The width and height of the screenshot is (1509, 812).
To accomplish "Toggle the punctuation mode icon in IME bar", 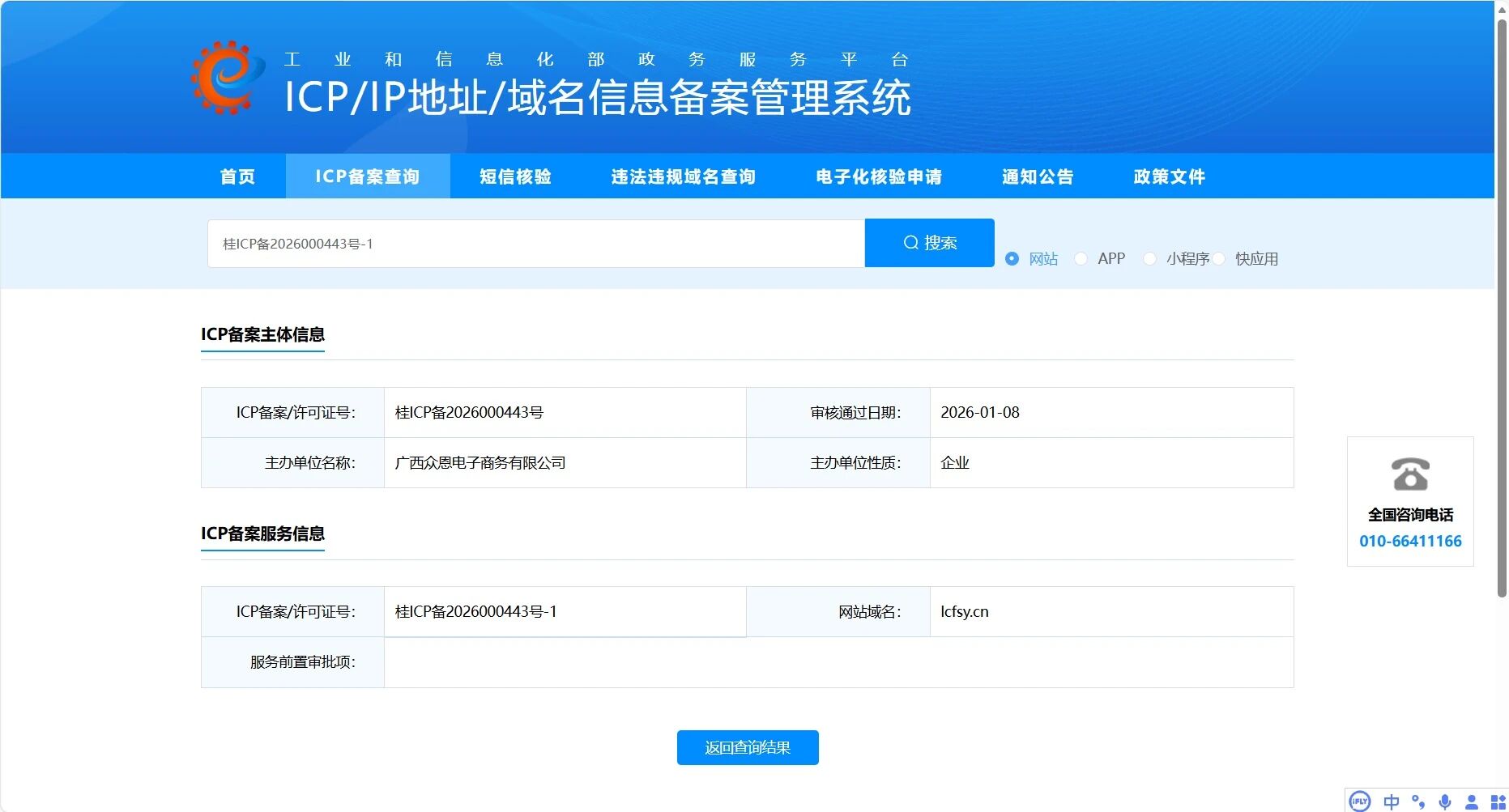I will 1418,801.
